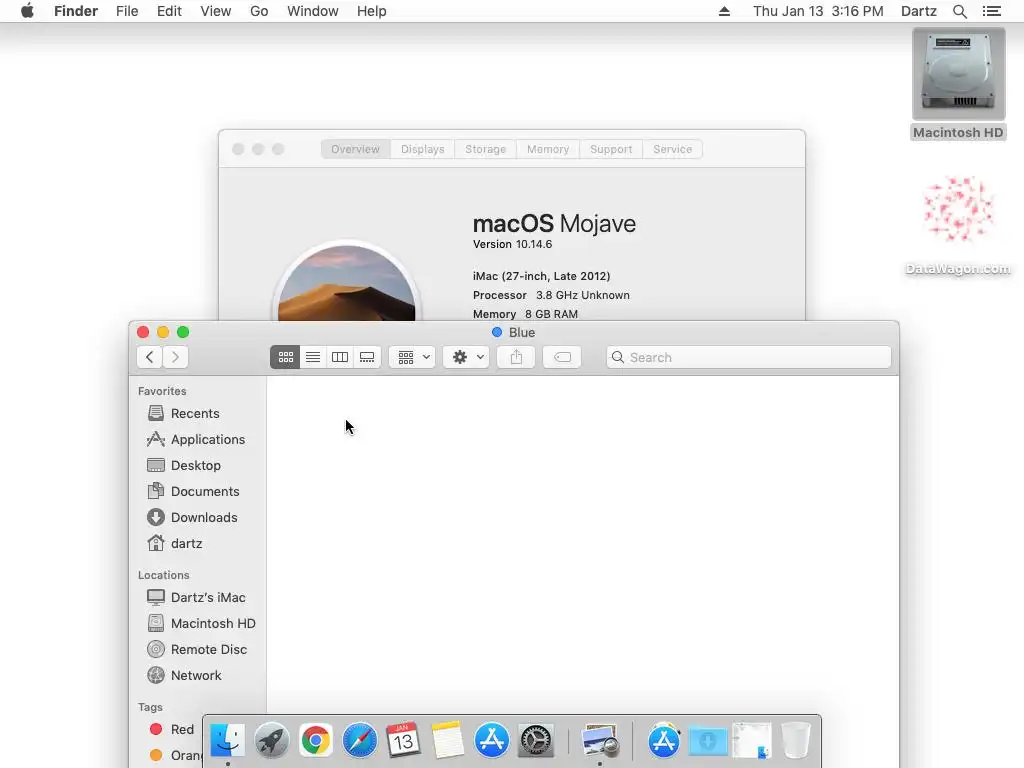1024x768 pixels.
Task: Open the Window menu
Action: pos(313,11)
